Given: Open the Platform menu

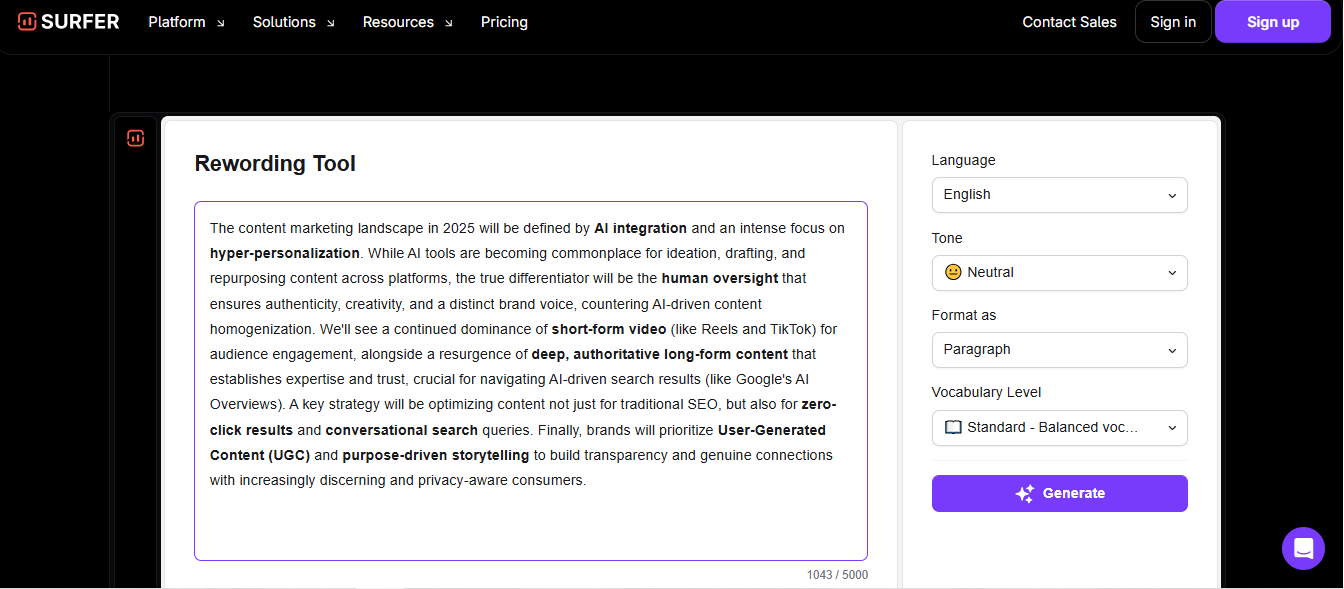Looking at the screenshot, I should point(177,22).
